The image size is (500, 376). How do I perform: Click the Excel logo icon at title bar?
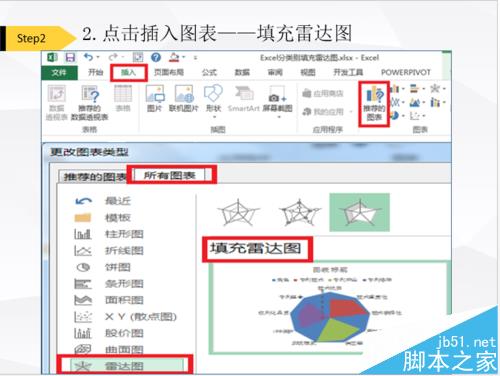pos(52,57)
